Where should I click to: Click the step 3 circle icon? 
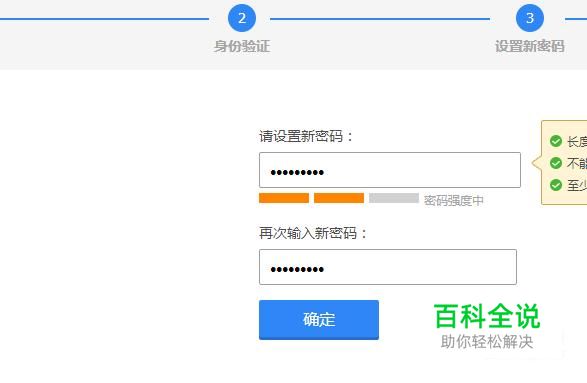[x=530, y=18]
